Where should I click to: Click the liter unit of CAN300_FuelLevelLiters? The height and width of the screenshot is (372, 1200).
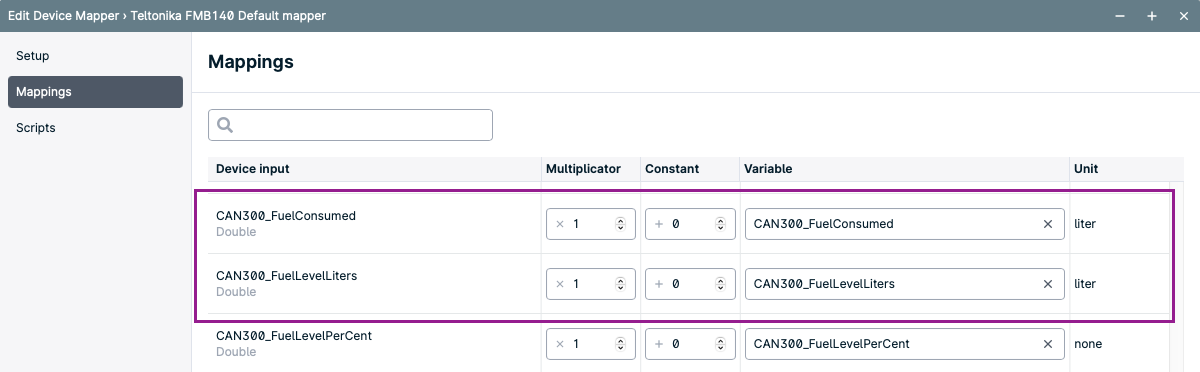coord(1085,284)
